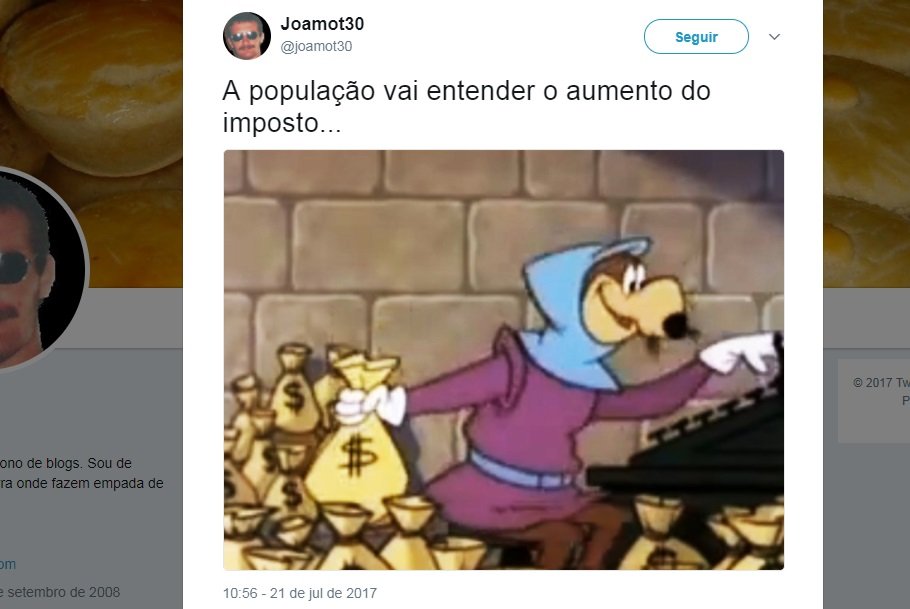The height and width of the screenshot is (609, 910).
Task: Open the cartoon money bags image
Action: click(504, 360)
